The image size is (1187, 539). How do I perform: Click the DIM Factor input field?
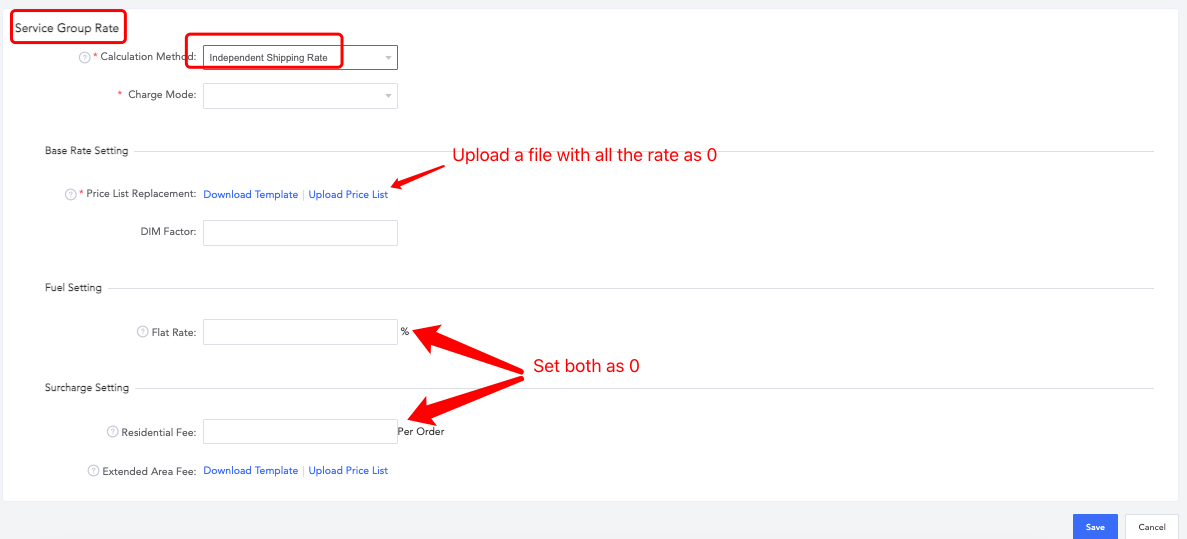click(x=301, y=233)
